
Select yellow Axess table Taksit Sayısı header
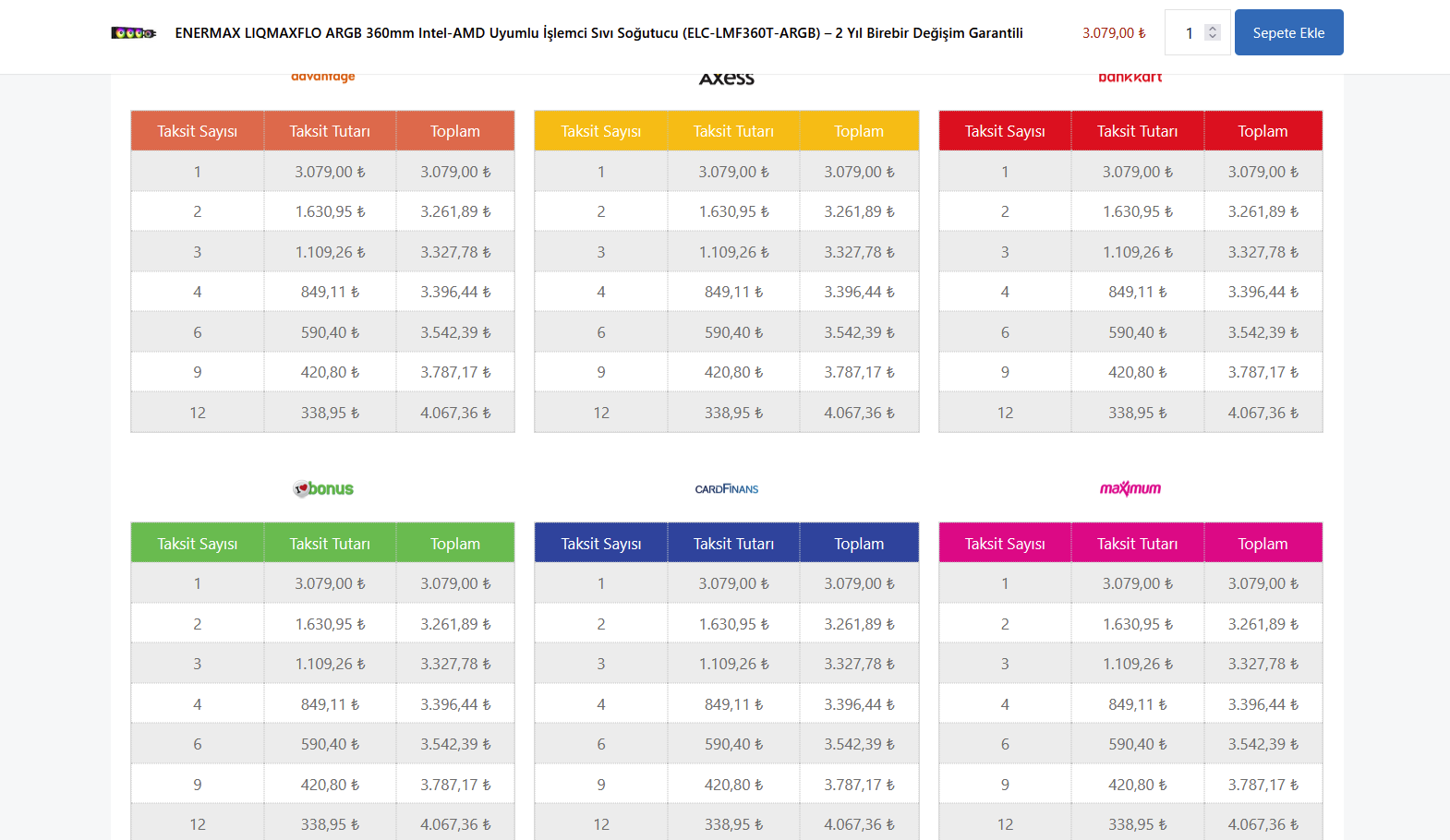point(601,131)
